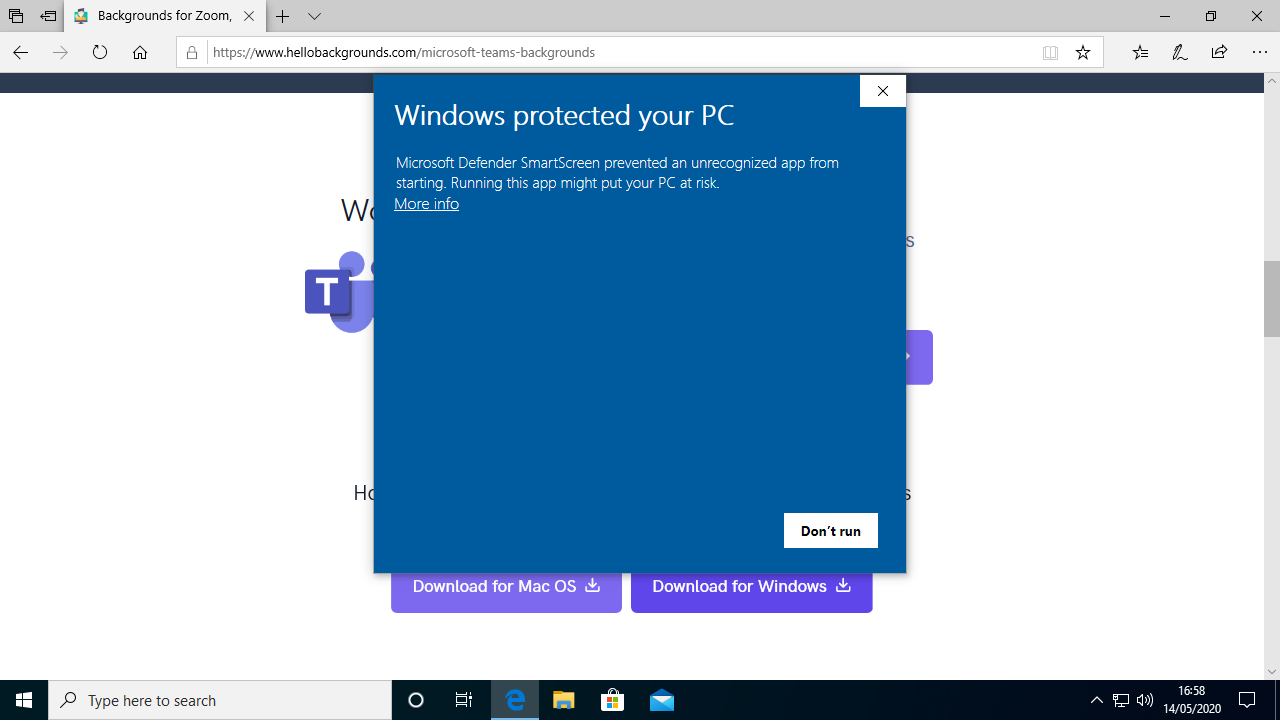Open a new tab
The width and height of the screenshot is (1280, 720).
(x=283, y=16)
